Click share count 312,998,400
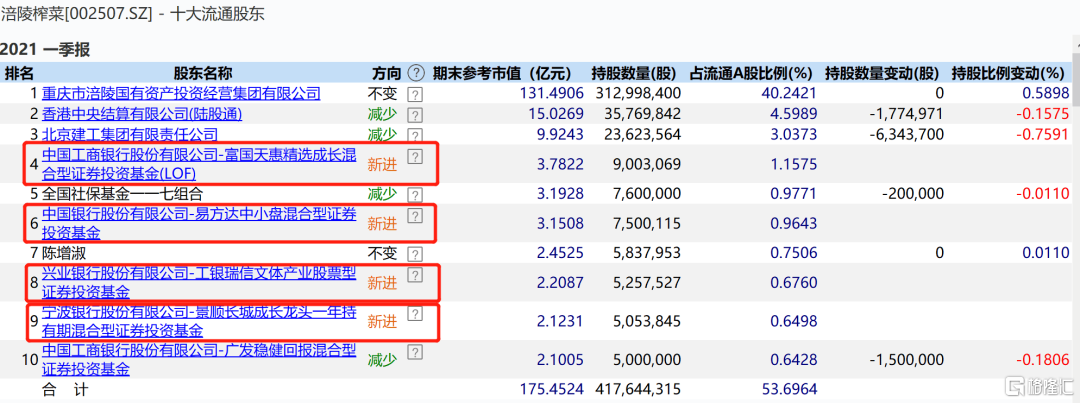 (636, 94)
